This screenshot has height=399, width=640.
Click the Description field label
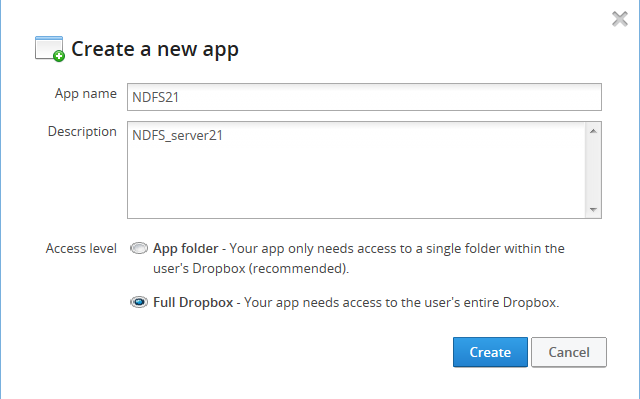pyautogui.click(x=82, y=132)
